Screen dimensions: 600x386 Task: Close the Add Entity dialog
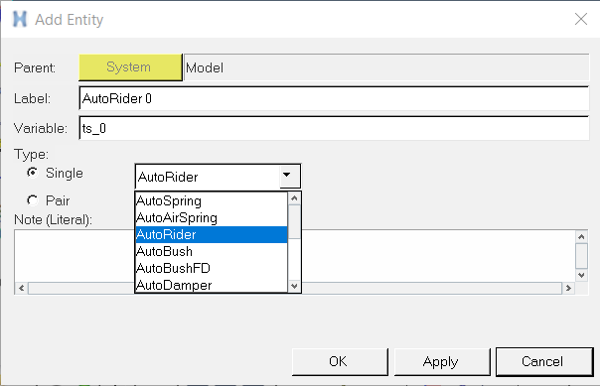581,19
